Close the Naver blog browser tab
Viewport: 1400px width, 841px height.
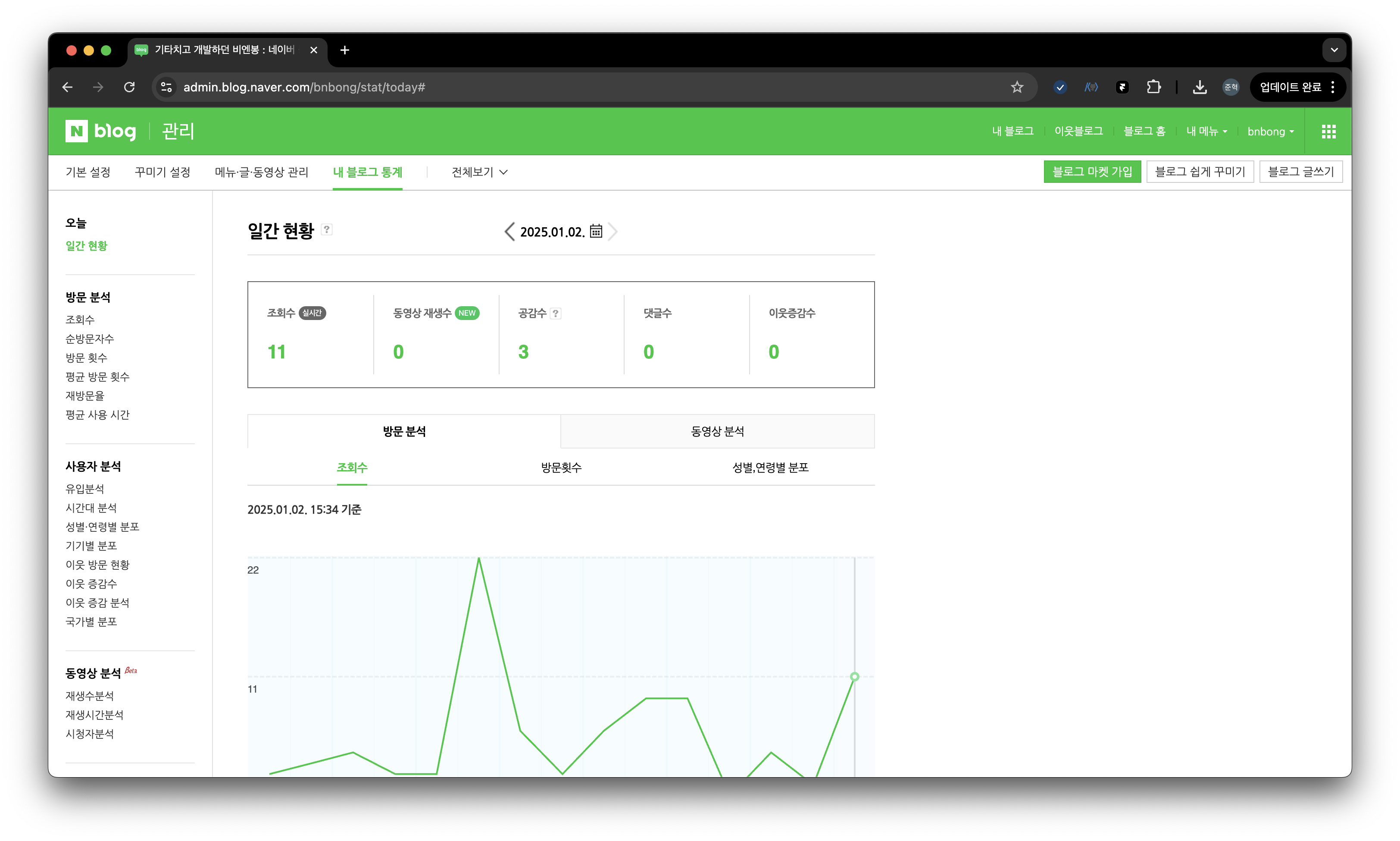click(314, 50)
